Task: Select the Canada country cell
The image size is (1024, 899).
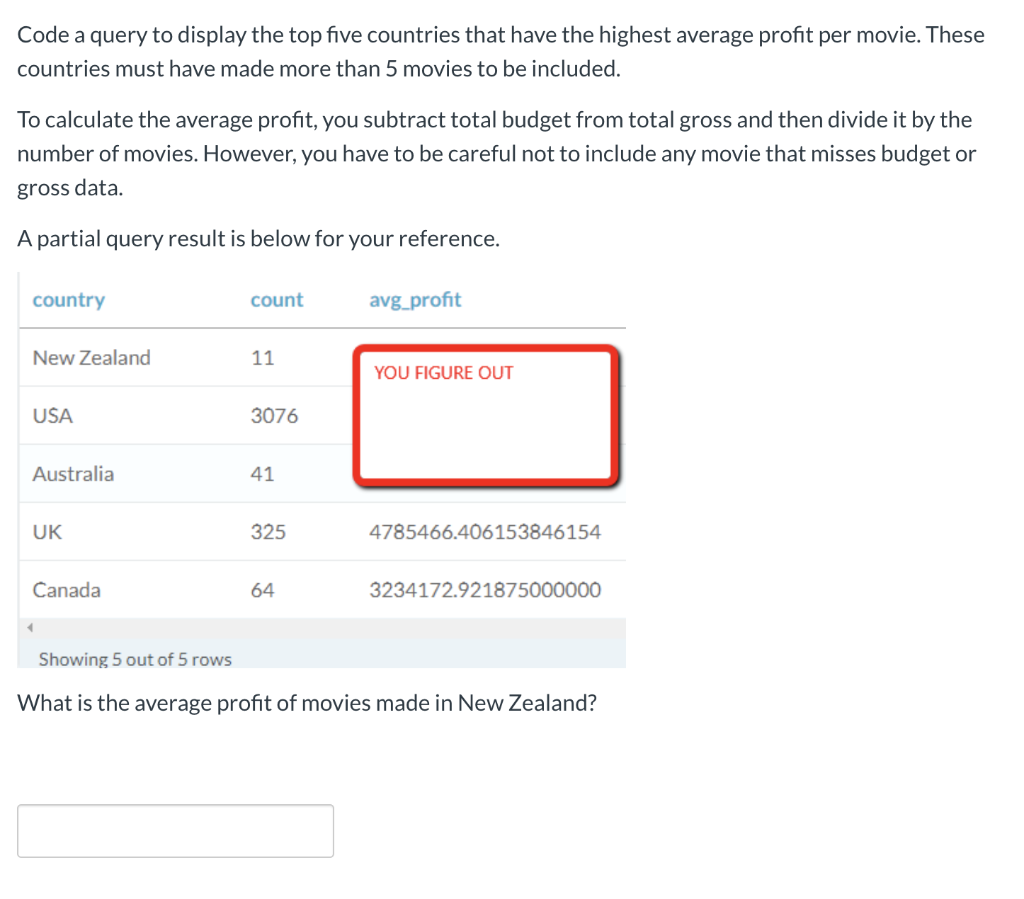Action: coord(67,590)
